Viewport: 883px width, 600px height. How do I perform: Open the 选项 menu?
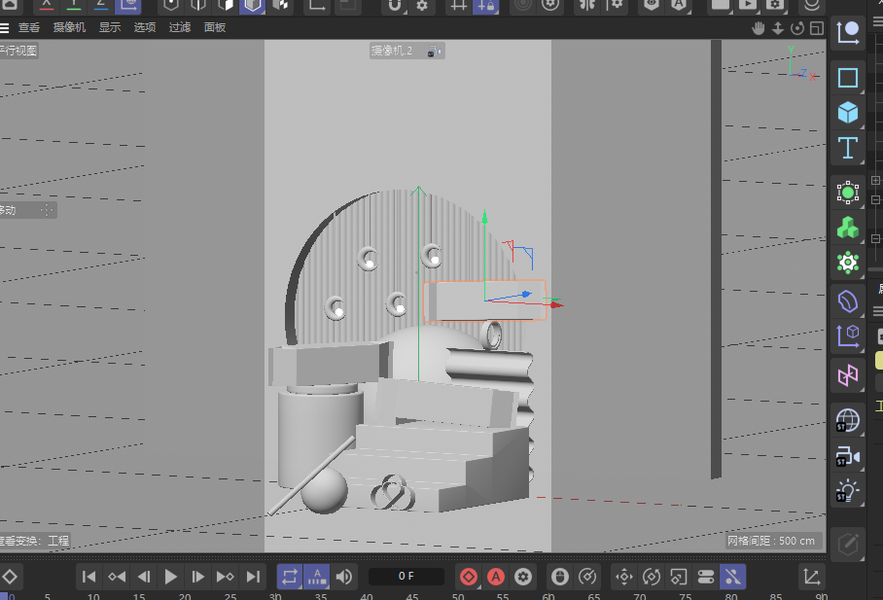coord(145,27)
